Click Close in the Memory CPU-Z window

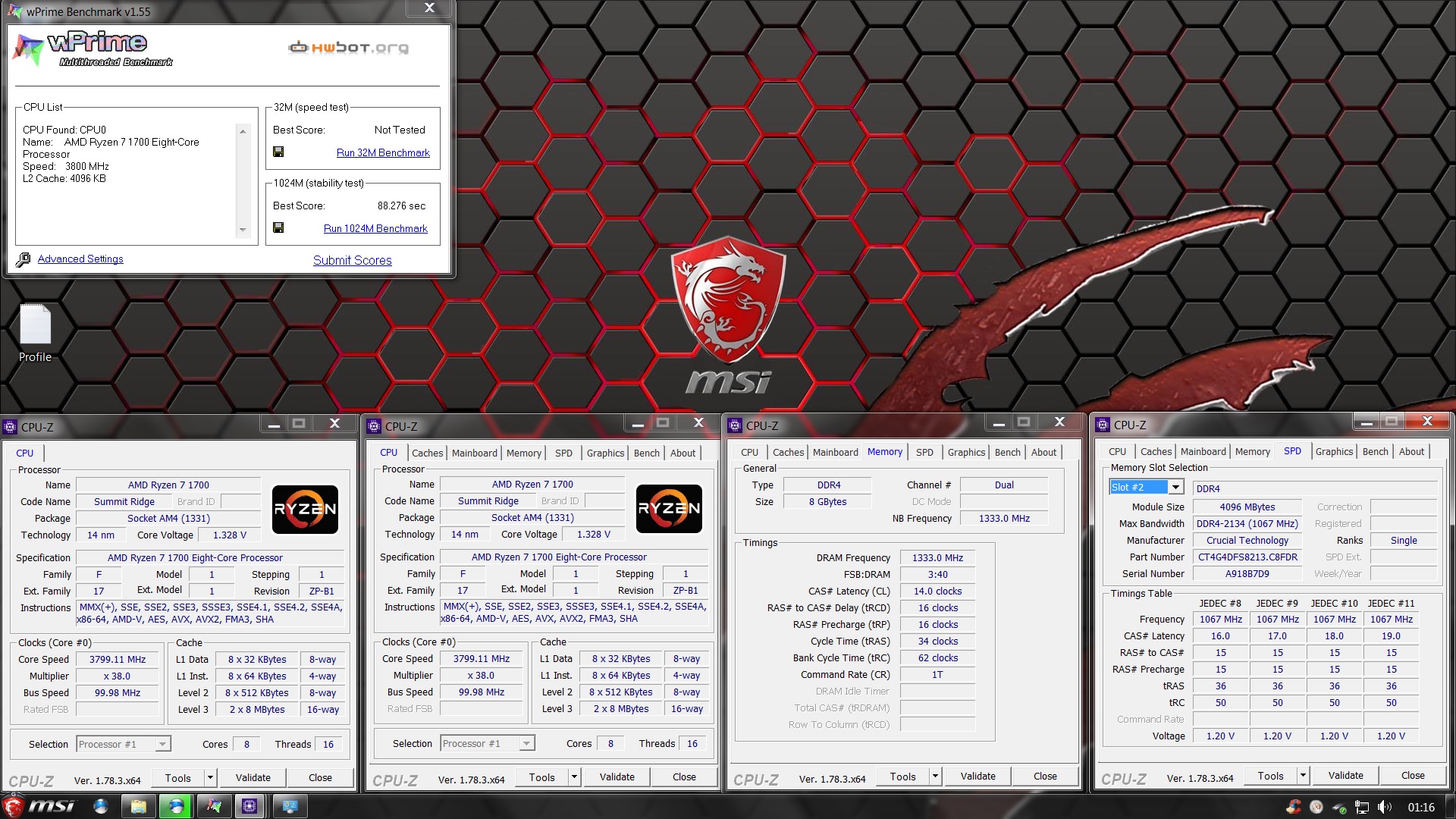point(1045,777)
